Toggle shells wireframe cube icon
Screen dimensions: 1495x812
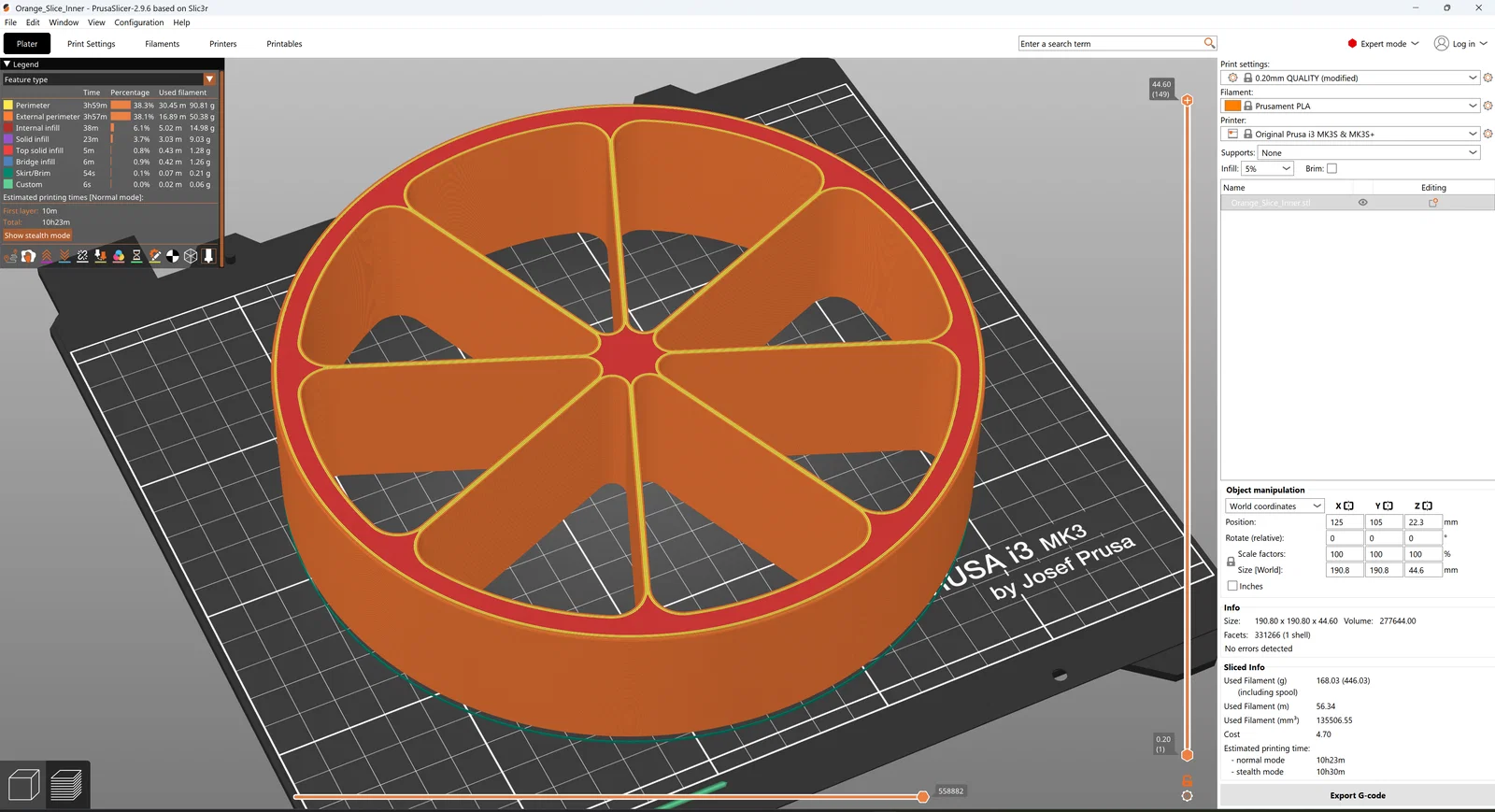[191, 256]
